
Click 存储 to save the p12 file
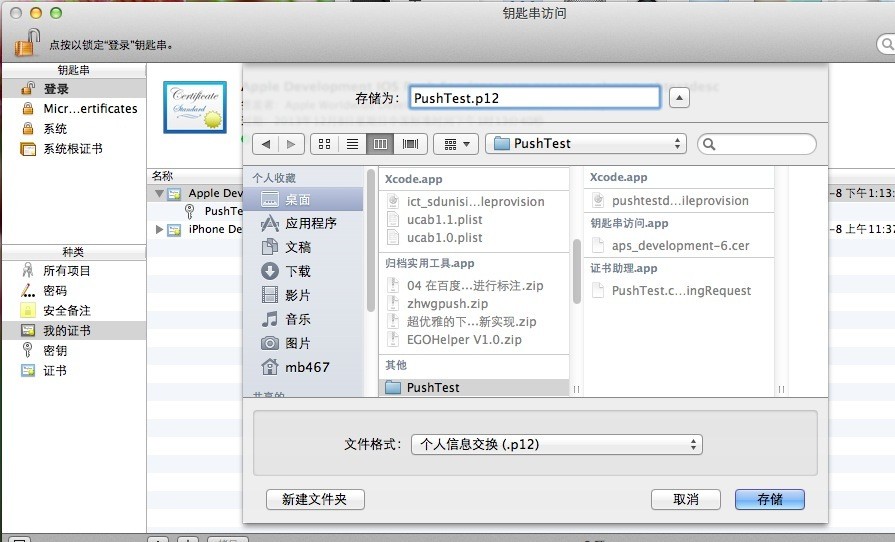click(x=769, y=499)
